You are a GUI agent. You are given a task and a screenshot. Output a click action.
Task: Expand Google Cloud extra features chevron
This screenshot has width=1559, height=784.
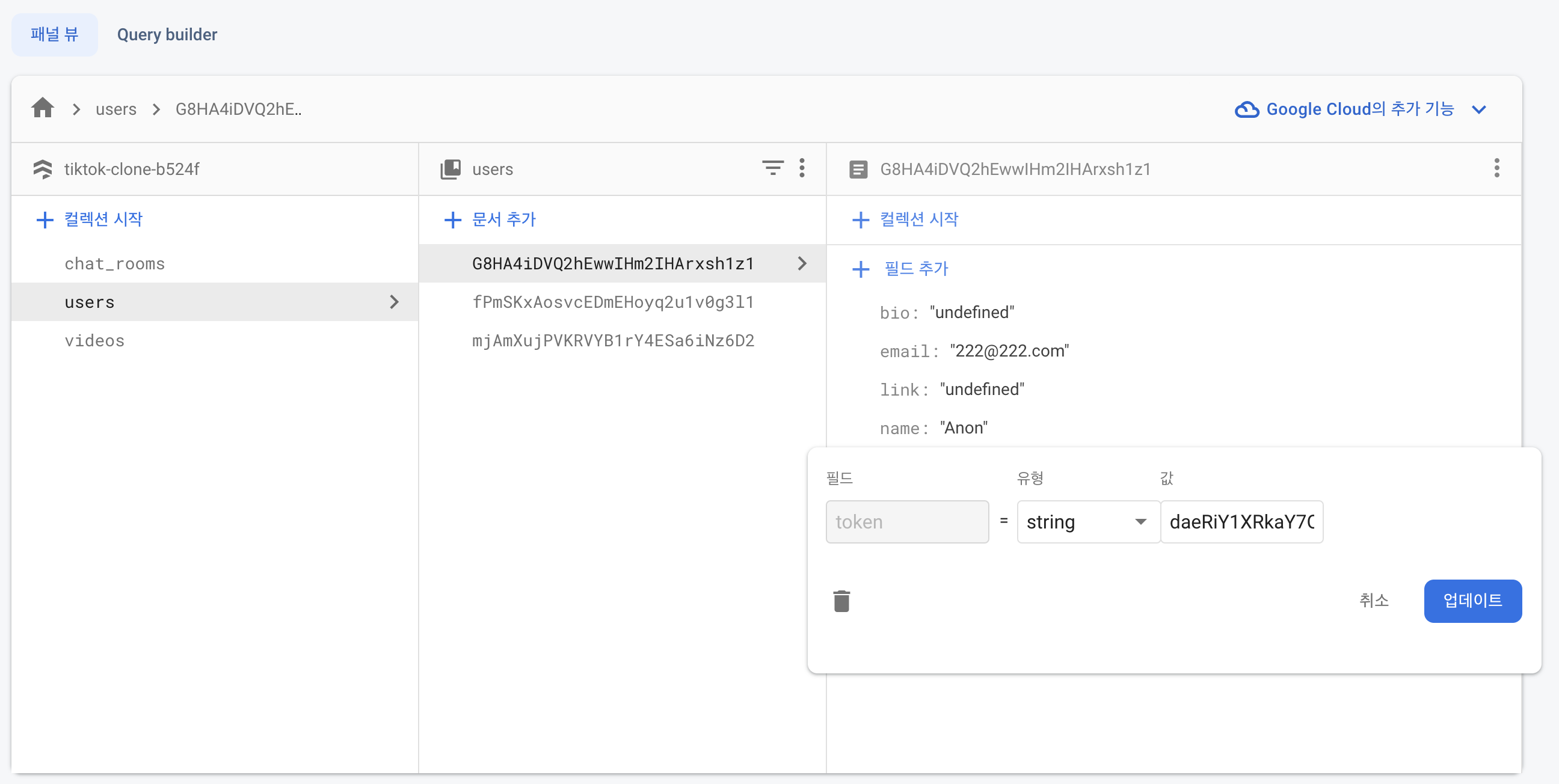[1478, 109]
